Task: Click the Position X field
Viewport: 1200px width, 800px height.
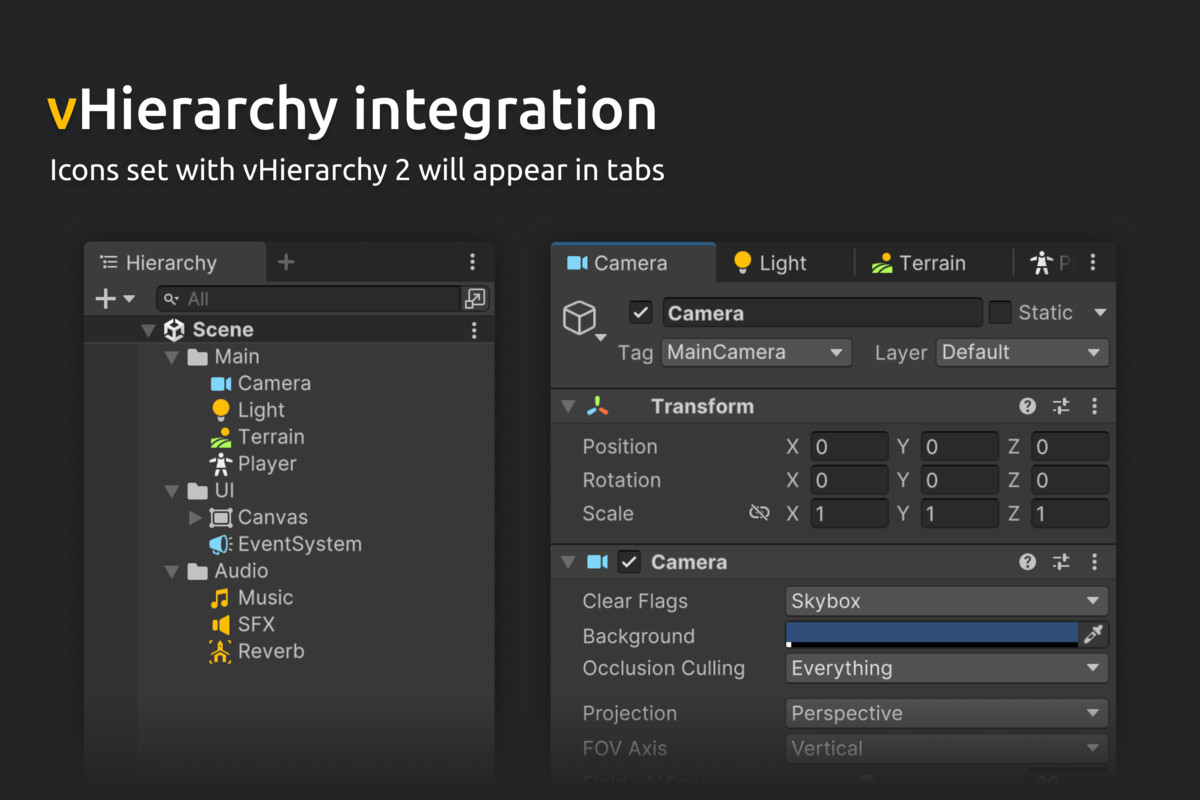Action: 849,446
